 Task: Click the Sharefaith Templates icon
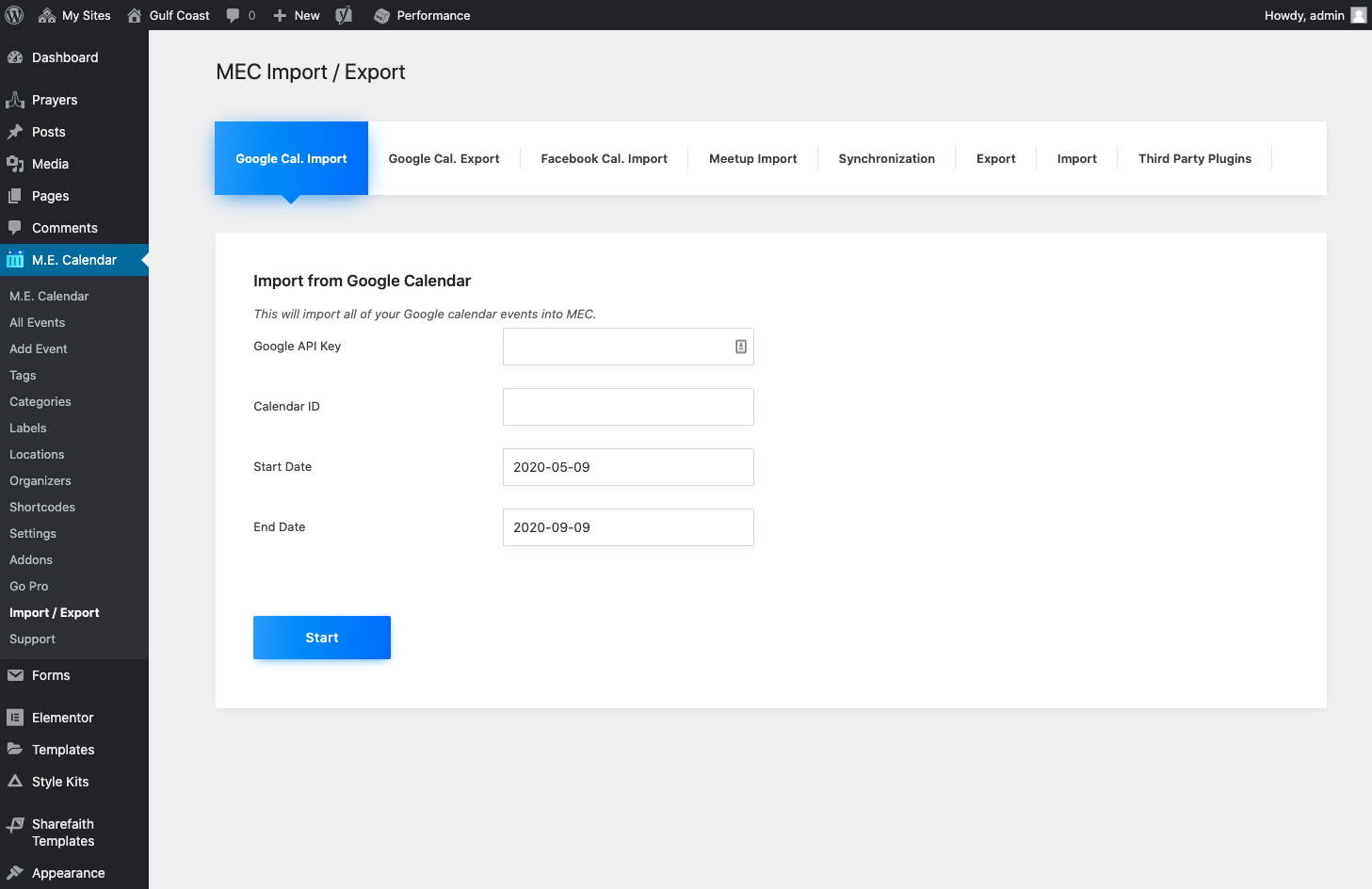15,825
